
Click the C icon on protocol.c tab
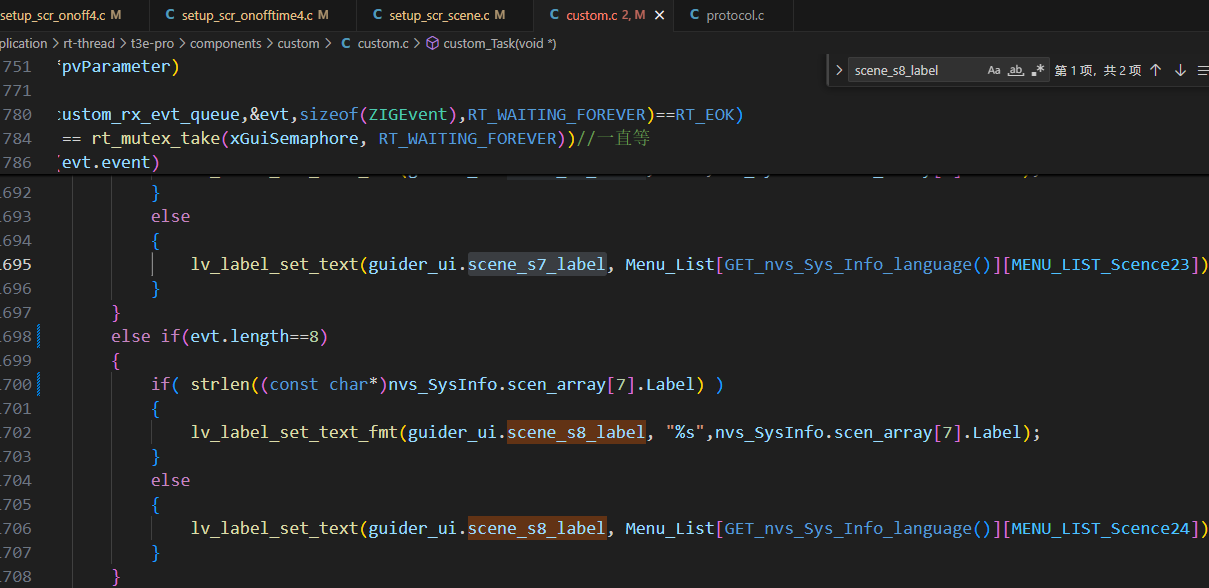[694, 15]
